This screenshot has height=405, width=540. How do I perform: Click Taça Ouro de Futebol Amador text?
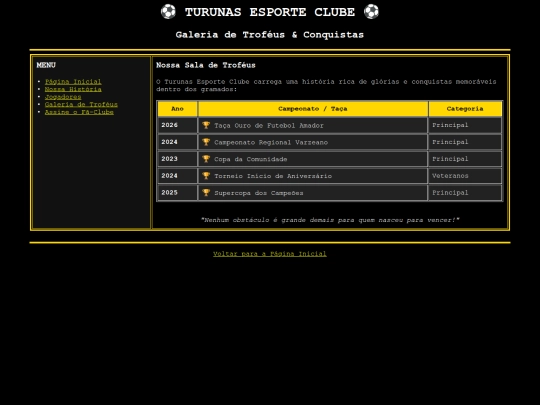point(269,126)
